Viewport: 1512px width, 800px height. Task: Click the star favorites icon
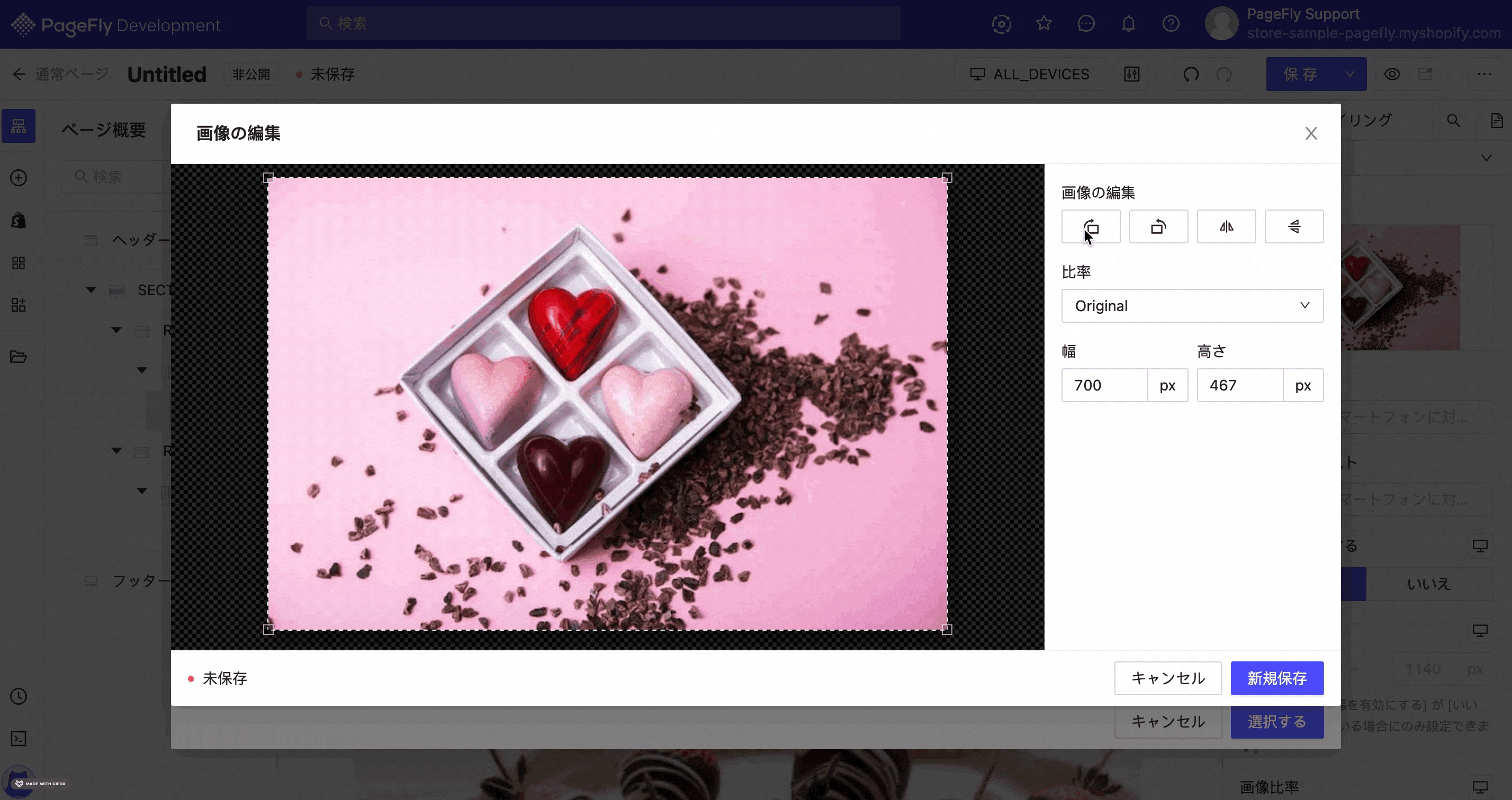(x=1043, y=23)
